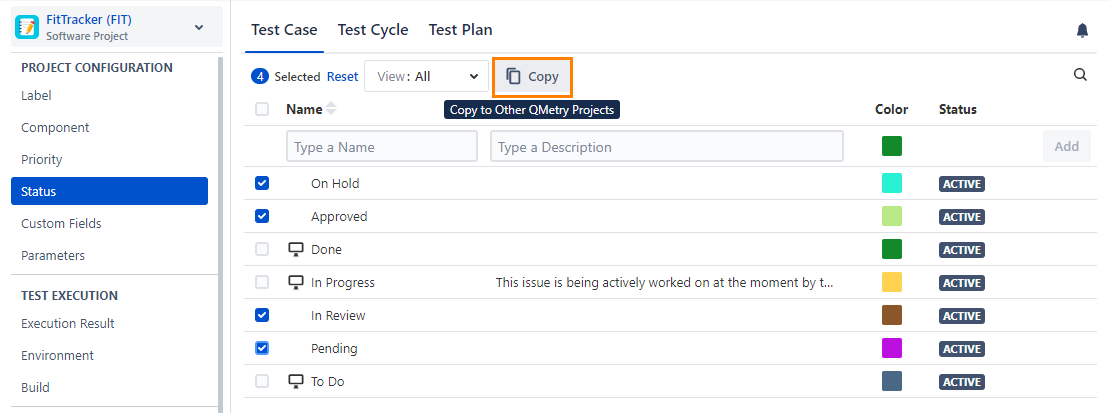Uncheck the Approved checkbox

[x=262, y=216]
